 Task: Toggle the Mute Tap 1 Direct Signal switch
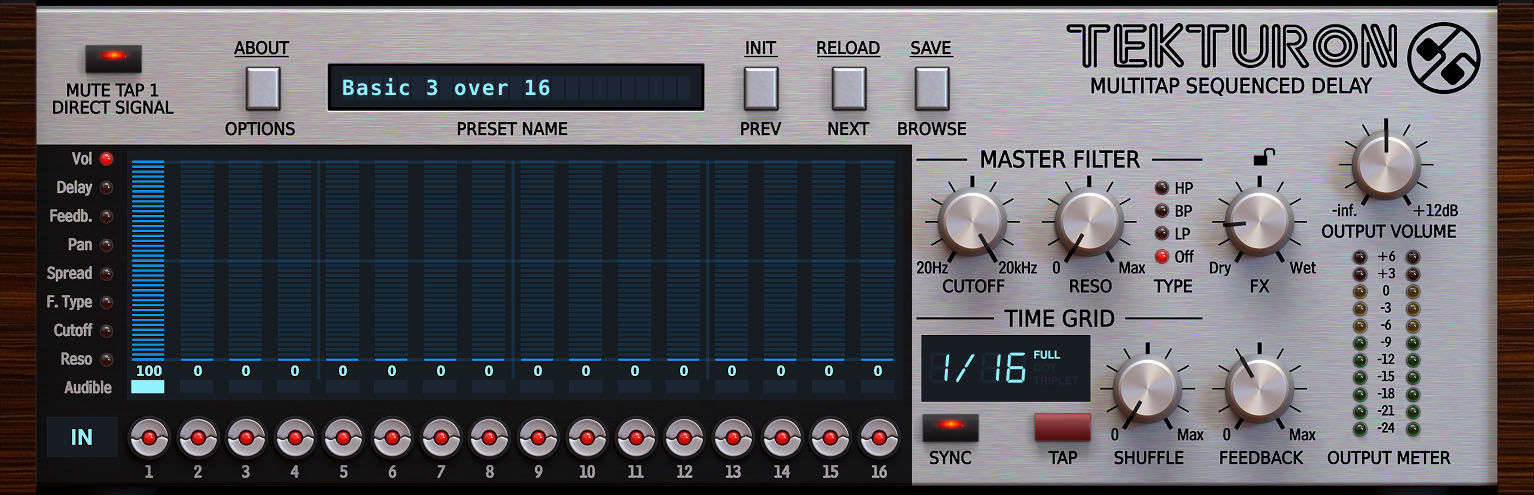[113, 60]
